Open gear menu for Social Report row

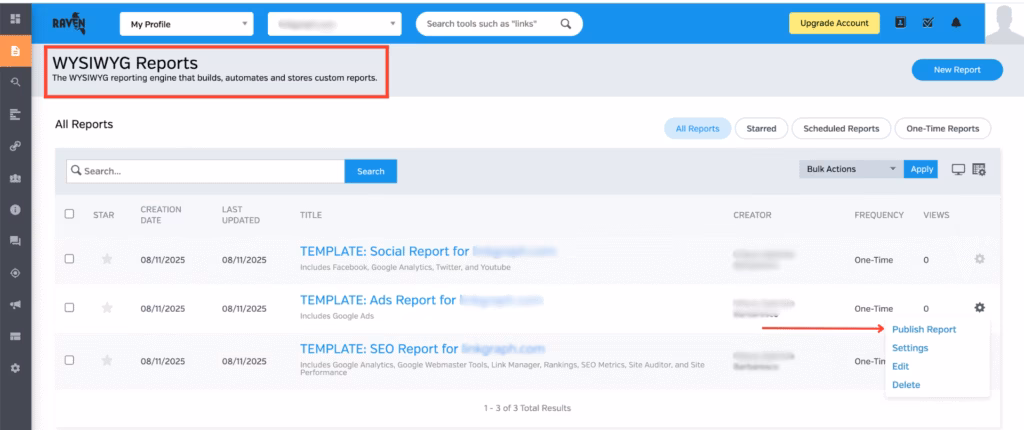pyautogui.click(x=979, y=259)
